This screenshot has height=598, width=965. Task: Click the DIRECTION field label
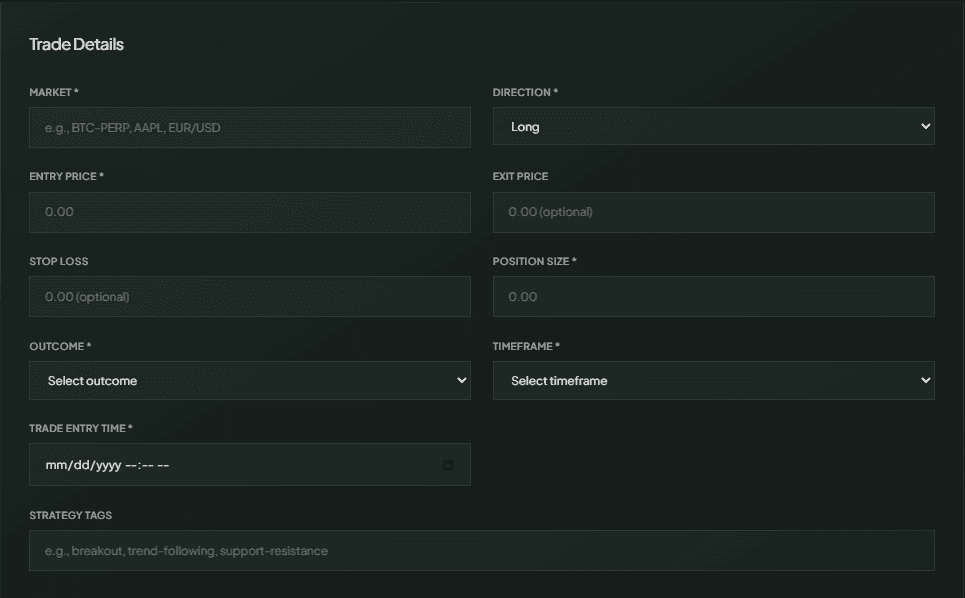click(x=524, y=92)
